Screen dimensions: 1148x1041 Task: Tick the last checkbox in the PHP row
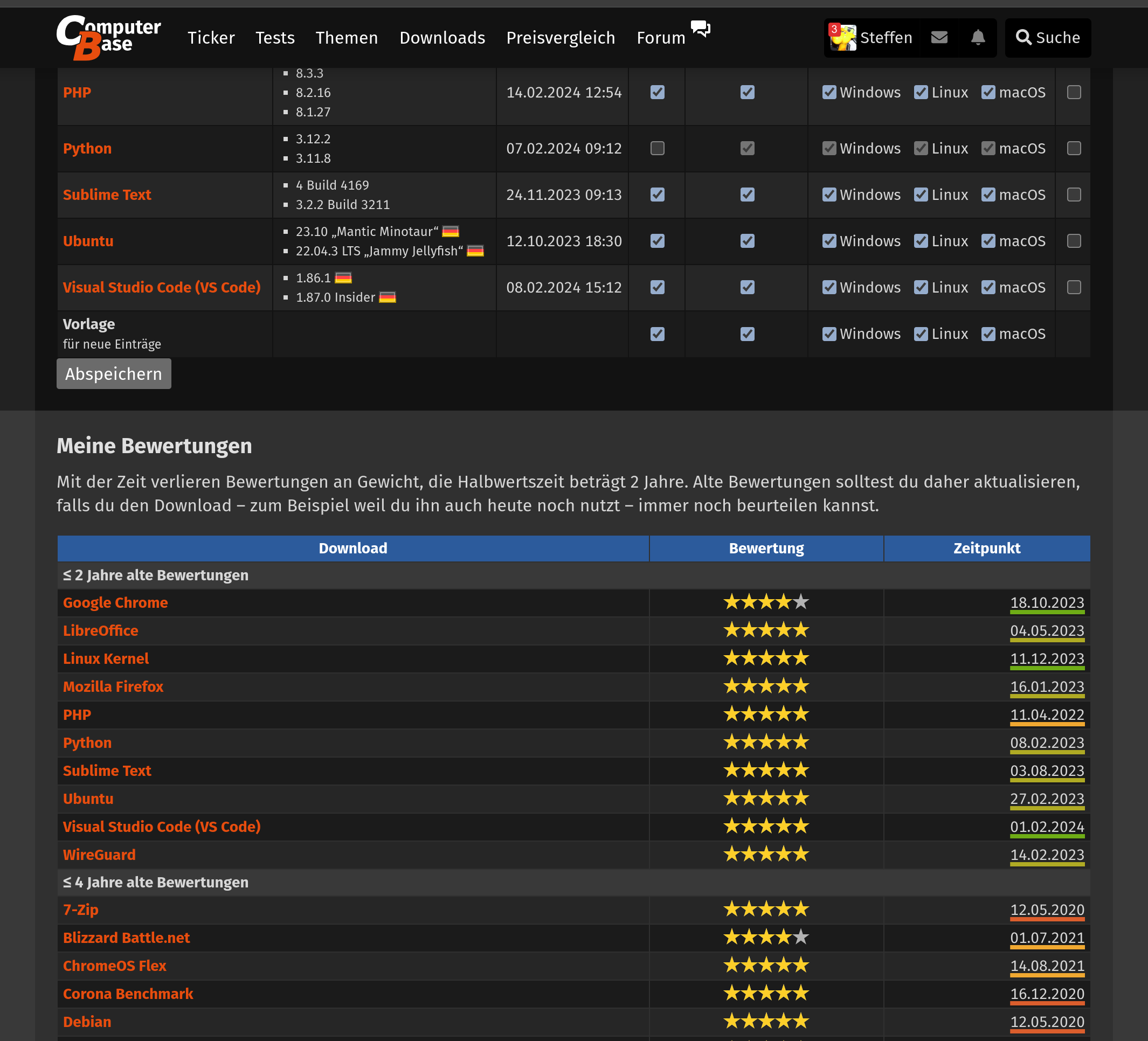(1074, 92)
